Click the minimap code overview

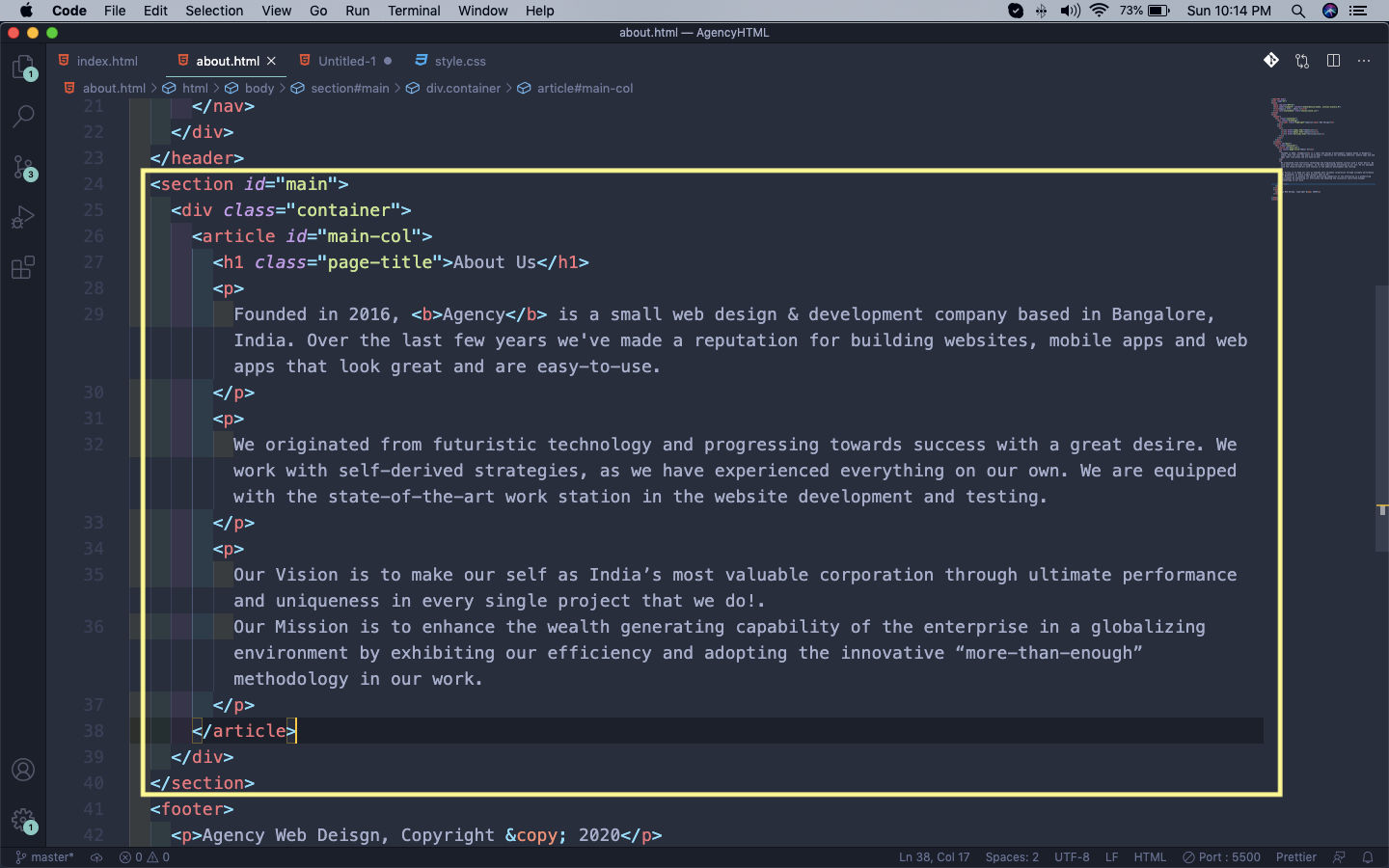(1321, 148)
